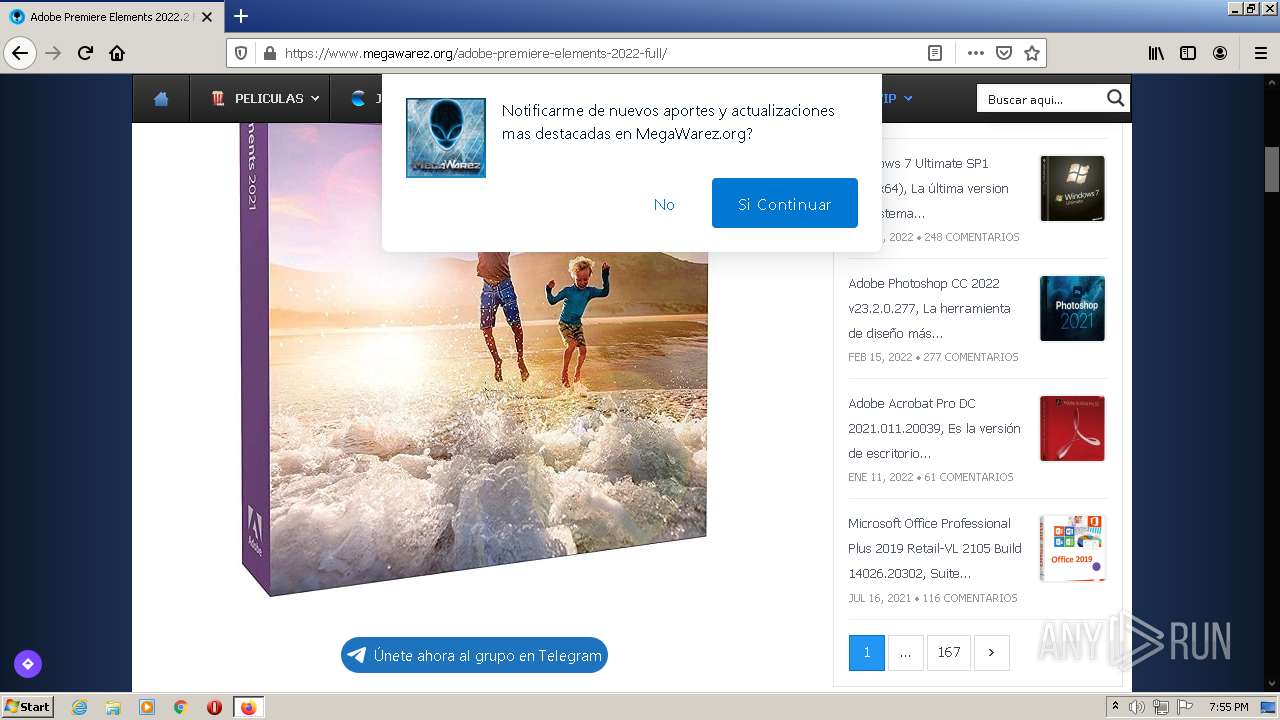This screenshot has width=1280, height=720.
Task: Open page actions three-dot menu
Action: 975,53
